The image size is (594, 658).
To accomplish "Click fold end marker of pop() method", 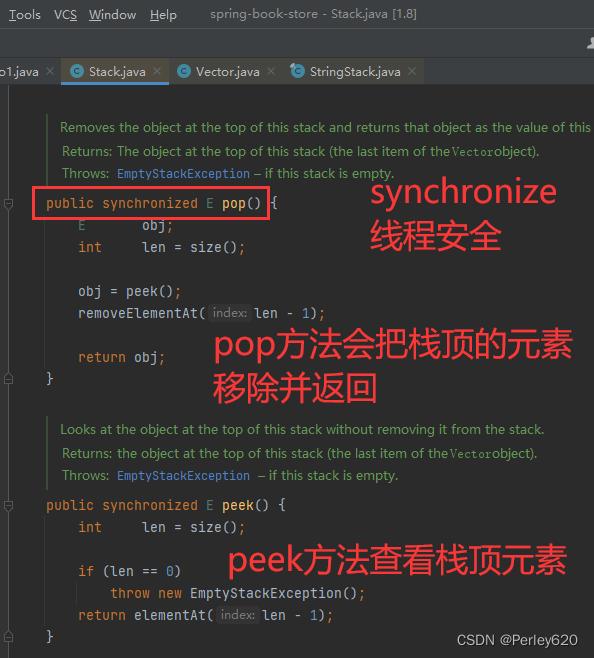I will click(x=8, y=379).
